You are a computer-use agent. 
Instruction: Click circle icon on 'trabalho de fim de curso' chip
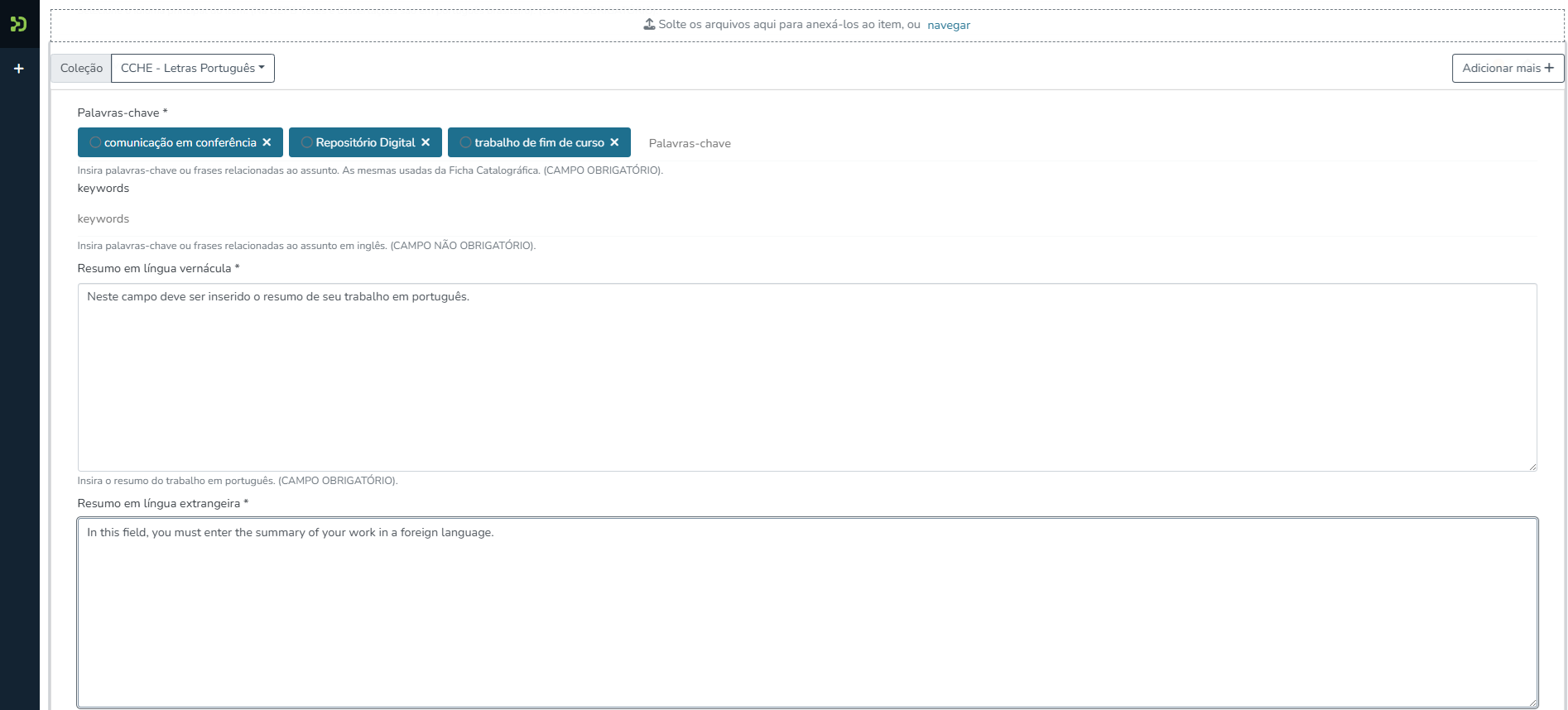[465, 142]
